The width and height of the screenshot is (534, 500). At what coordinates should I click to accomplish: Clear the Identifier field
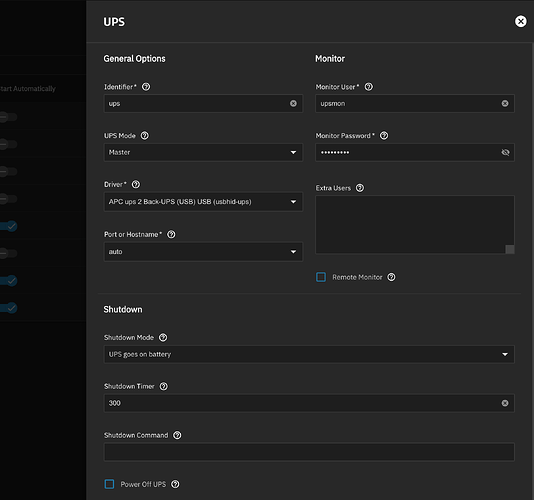[x=293, y=104]
